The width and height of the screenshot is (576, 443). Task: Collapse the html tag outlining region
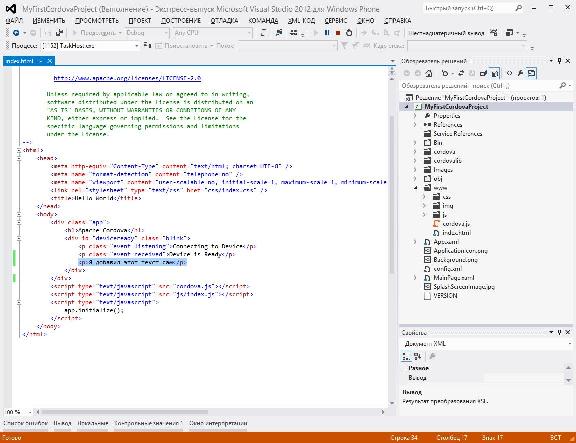click(x=19, y=150)
